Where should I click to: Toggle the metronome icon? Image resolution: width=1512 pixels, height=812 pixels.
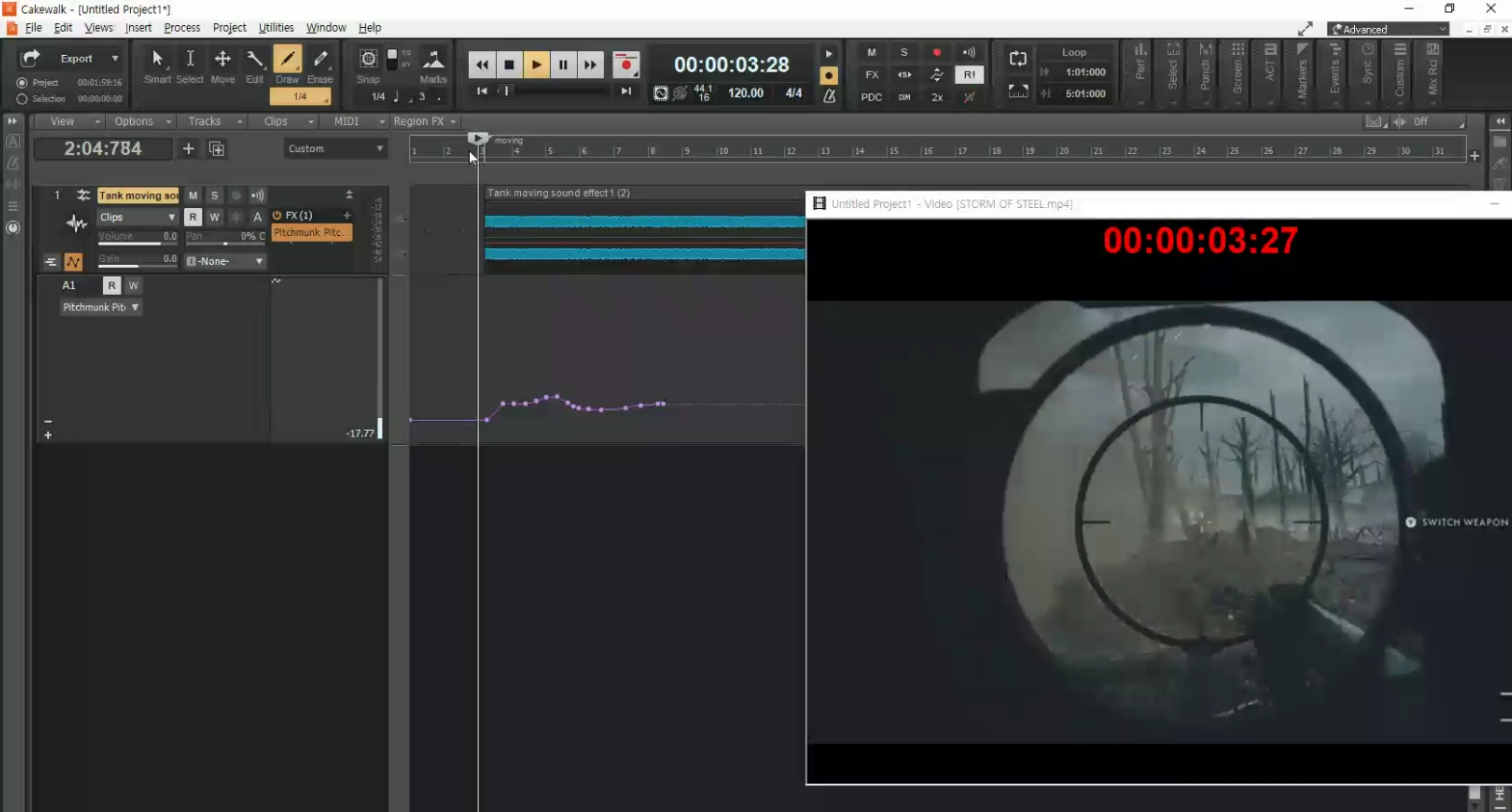click(x=829, y=95)
